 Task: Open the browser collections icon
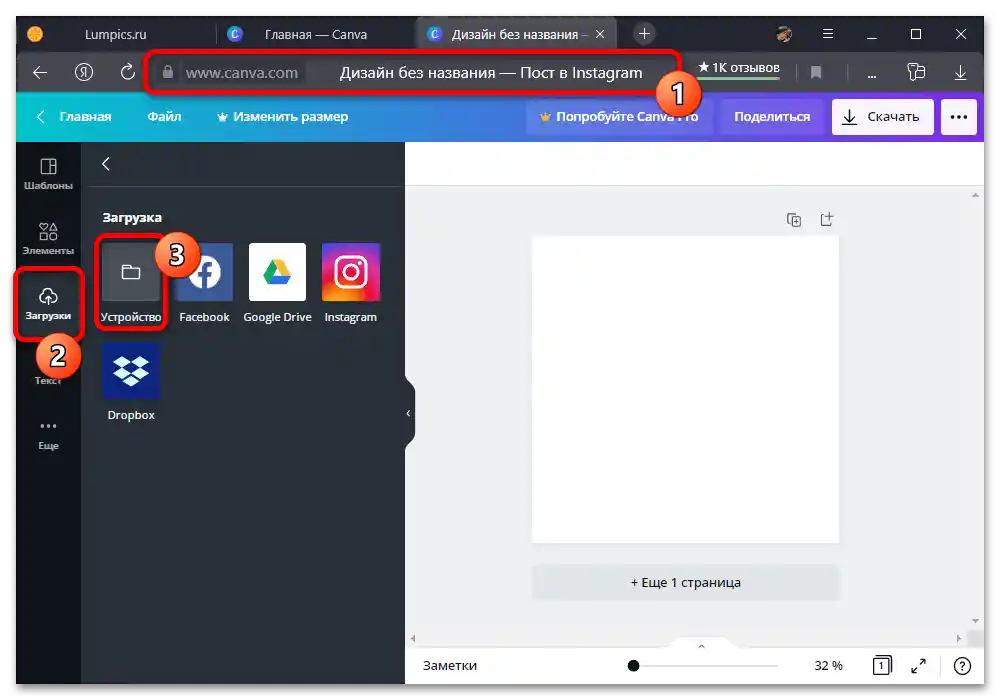pos(916,72)
